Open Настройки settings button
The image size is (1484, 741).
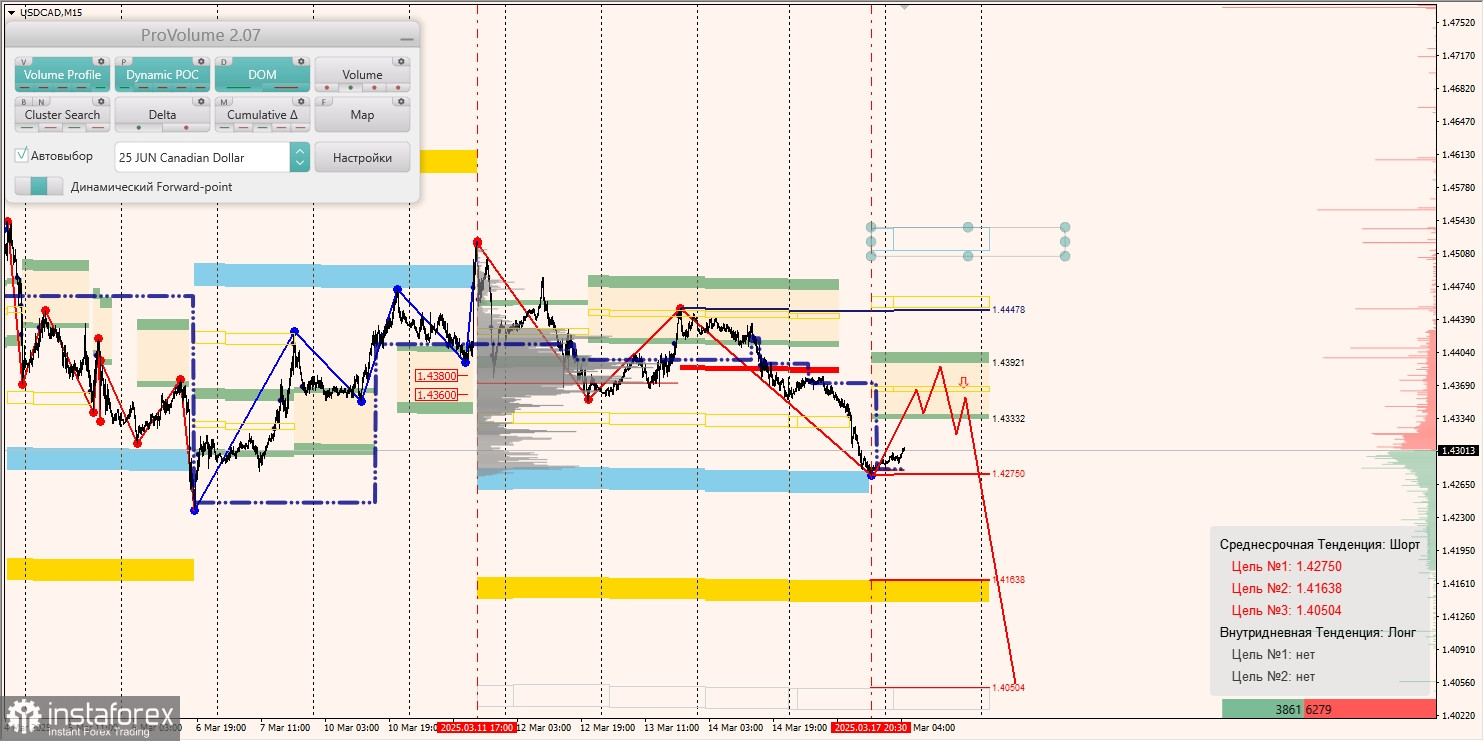362,157
